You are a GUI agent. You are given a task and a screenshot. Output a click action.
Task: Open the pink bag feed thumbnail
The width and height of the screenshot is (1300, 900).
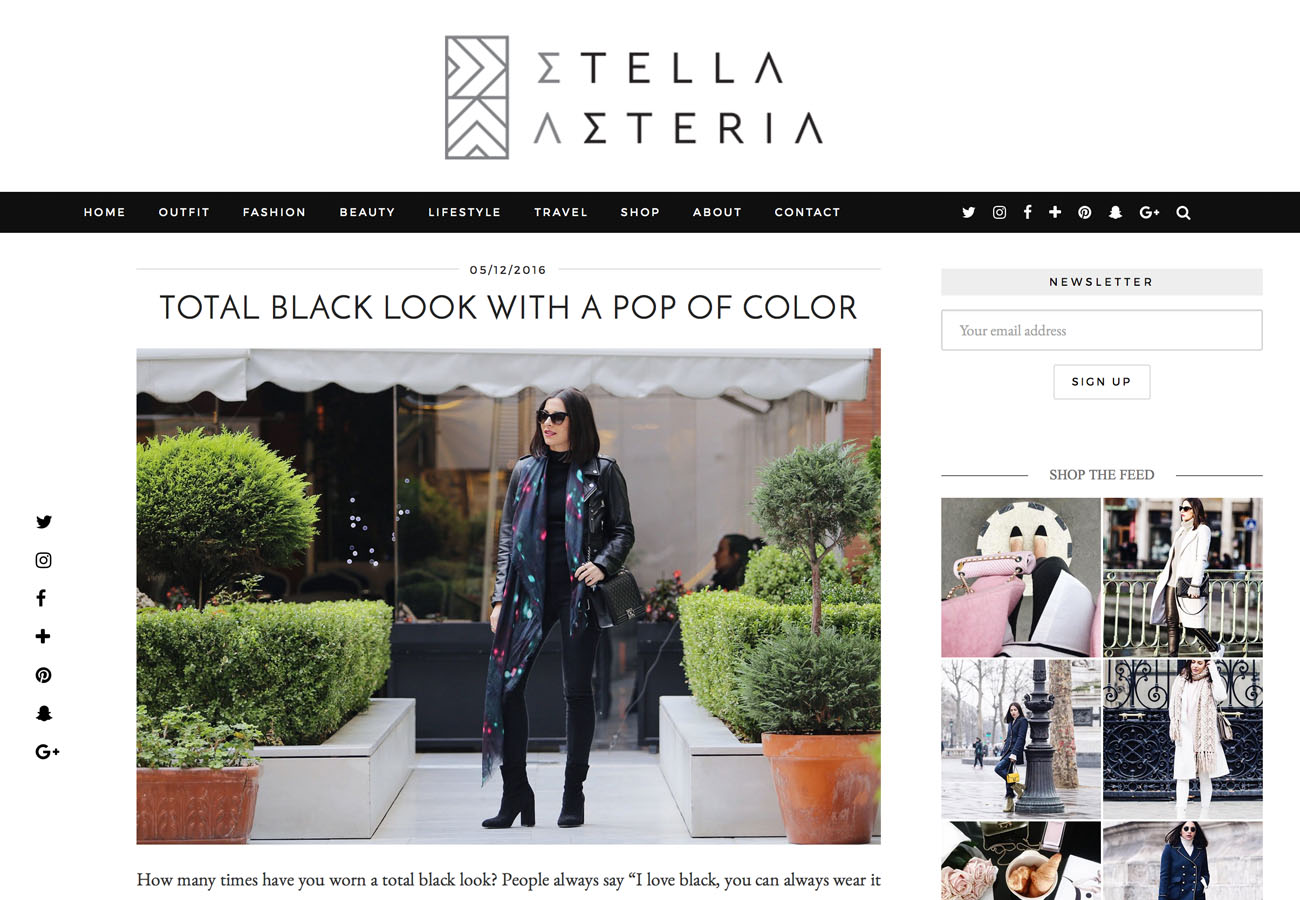click(1020, 577)
